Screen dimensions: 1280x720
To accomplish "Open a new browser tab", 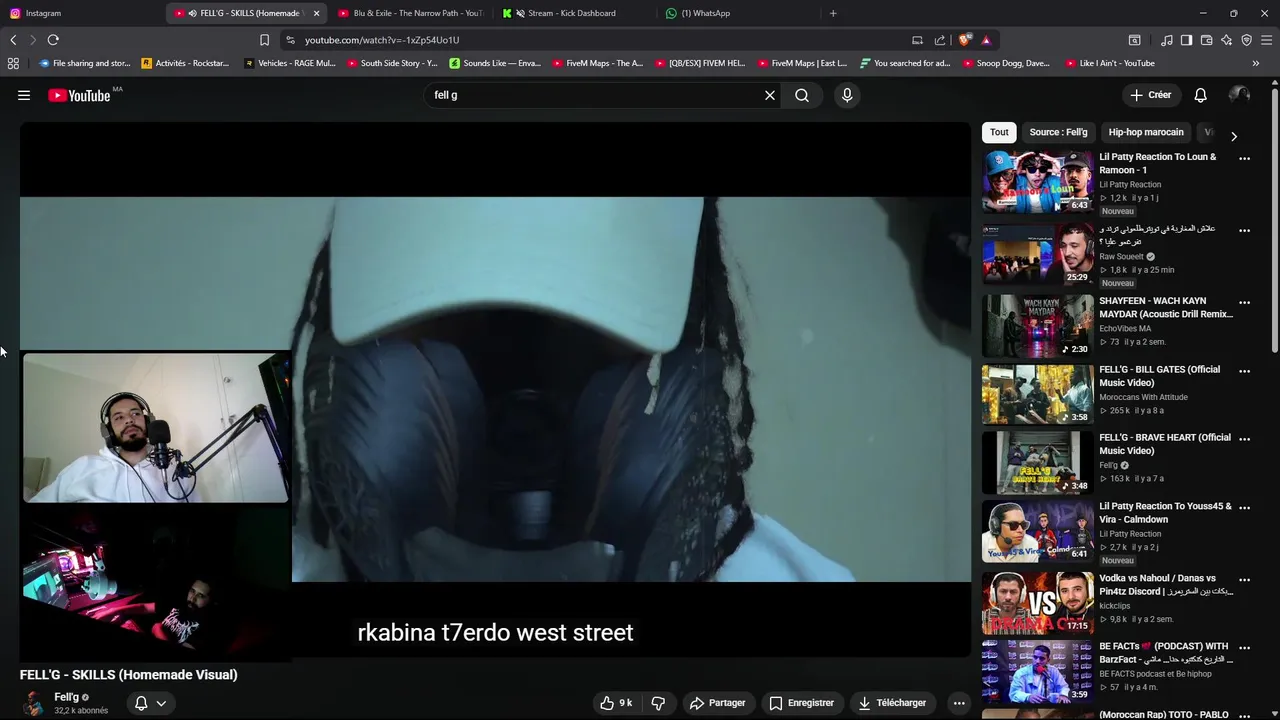I will 833,13.
